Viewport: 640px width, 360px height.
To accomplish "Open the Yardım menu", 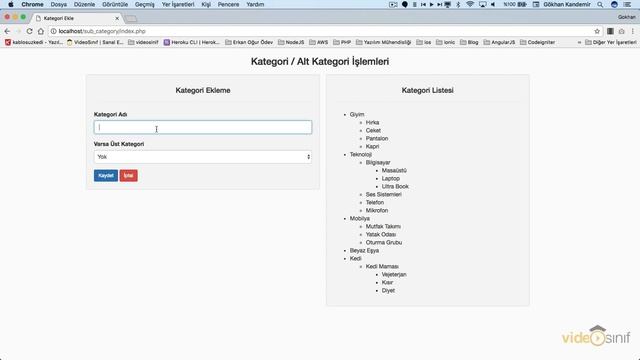I will point(255,4).
